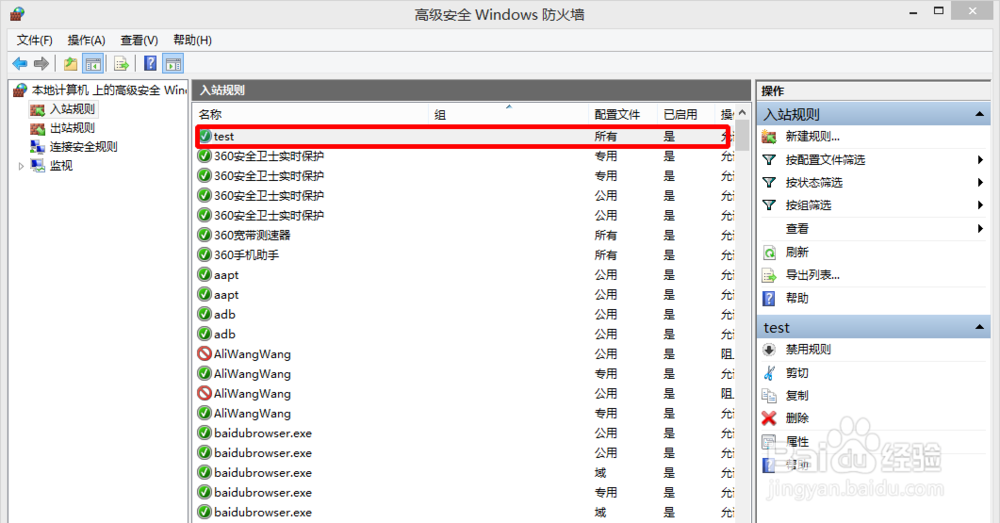The width and height of the screenshot is (1000, 523).
Task: Open the 按状态筛选 submenu arrow
Action: (980, 182)
